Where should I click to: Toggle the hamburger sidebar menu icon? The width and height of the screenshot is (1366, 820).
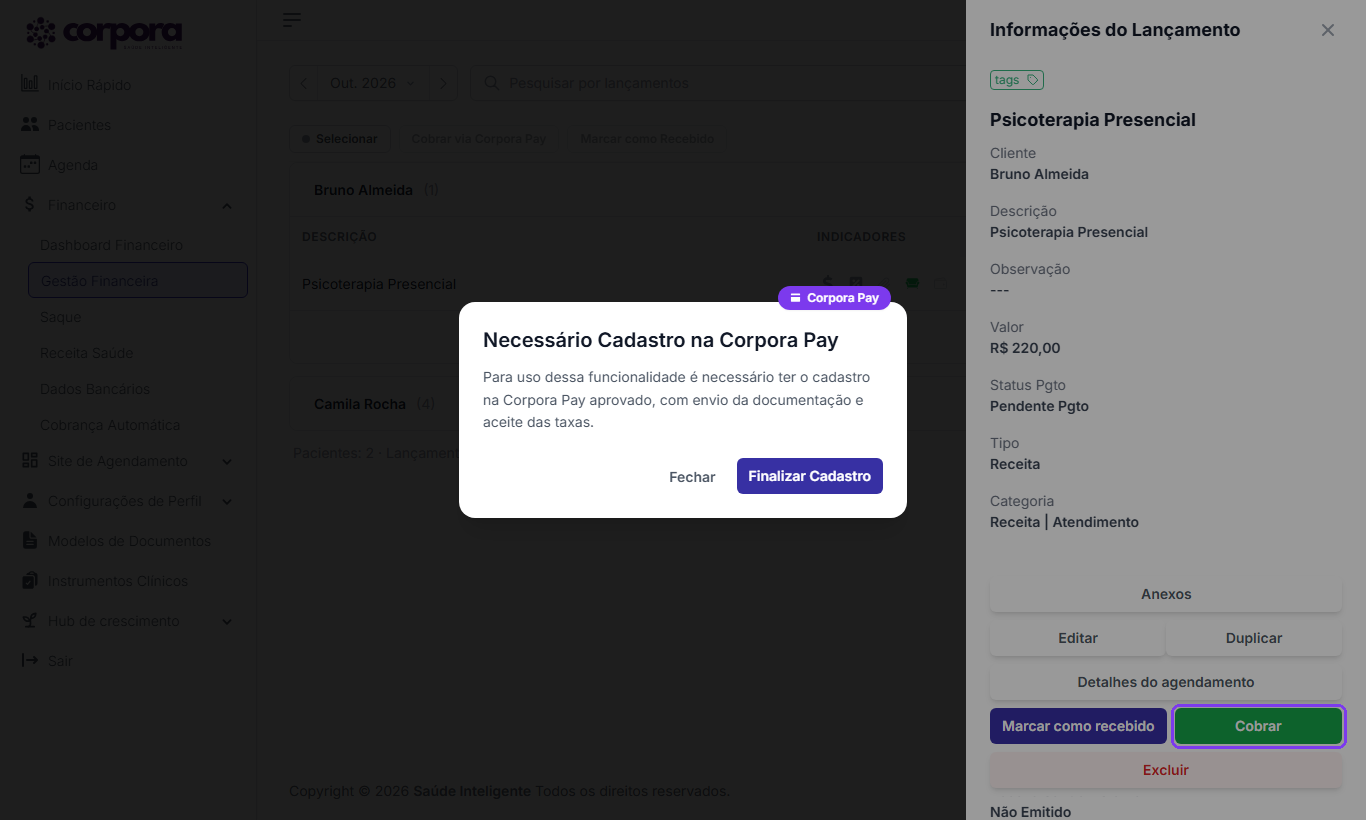coord(292,20)
